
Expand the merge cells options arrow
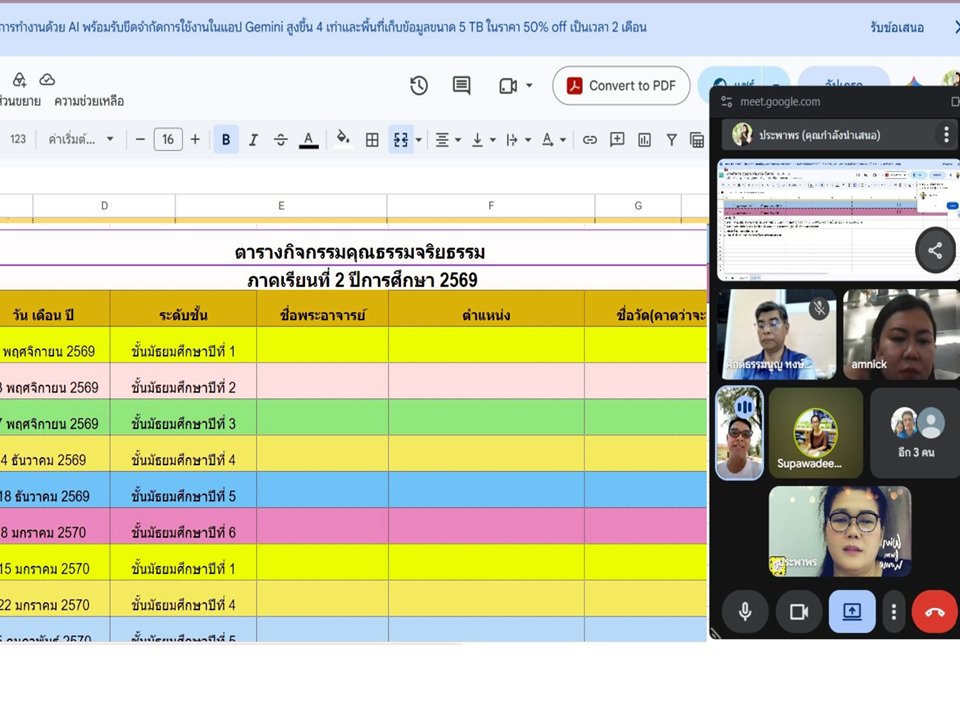coord(419,140)
